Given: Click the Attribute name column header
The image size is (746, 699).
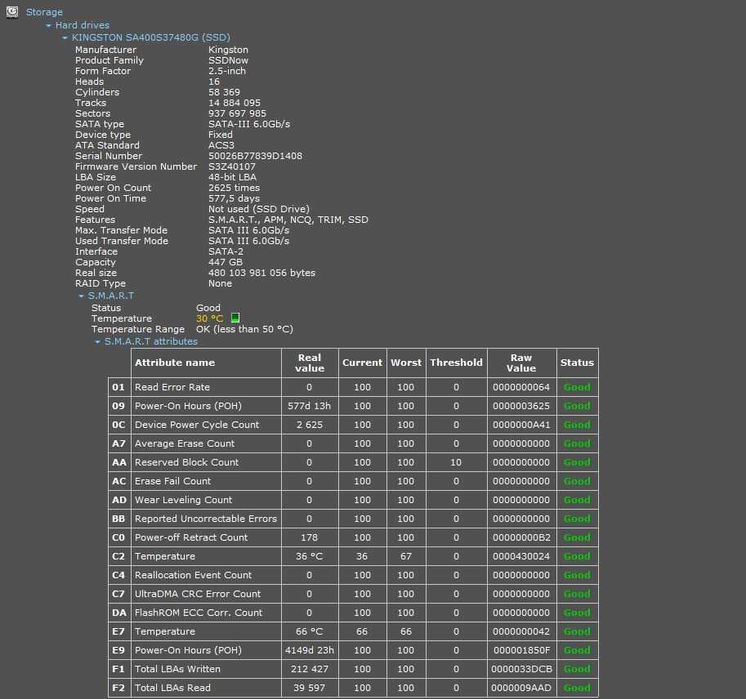Looking at the screenshot, I should click(206, 363).
